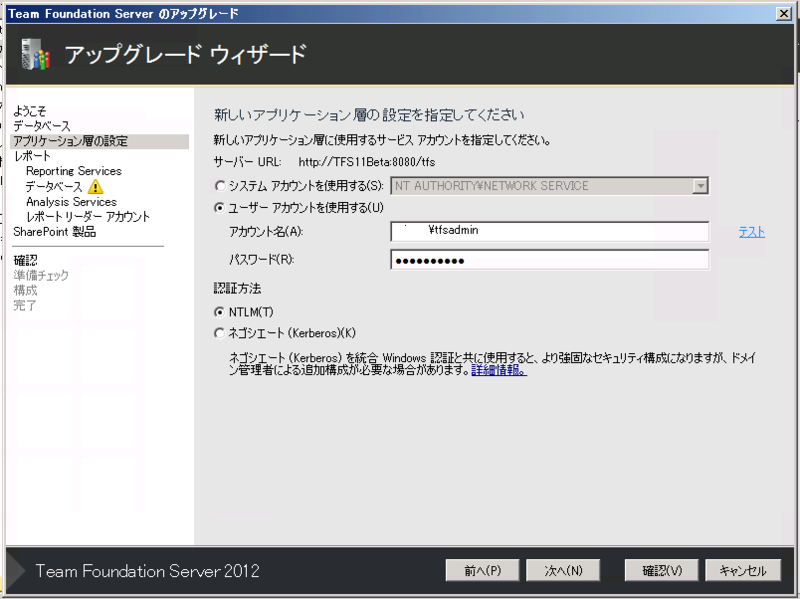The width and height of the screenshot is (800, 599).
Task: Open Reporting Services sub-step
Action: click(74, 171)
